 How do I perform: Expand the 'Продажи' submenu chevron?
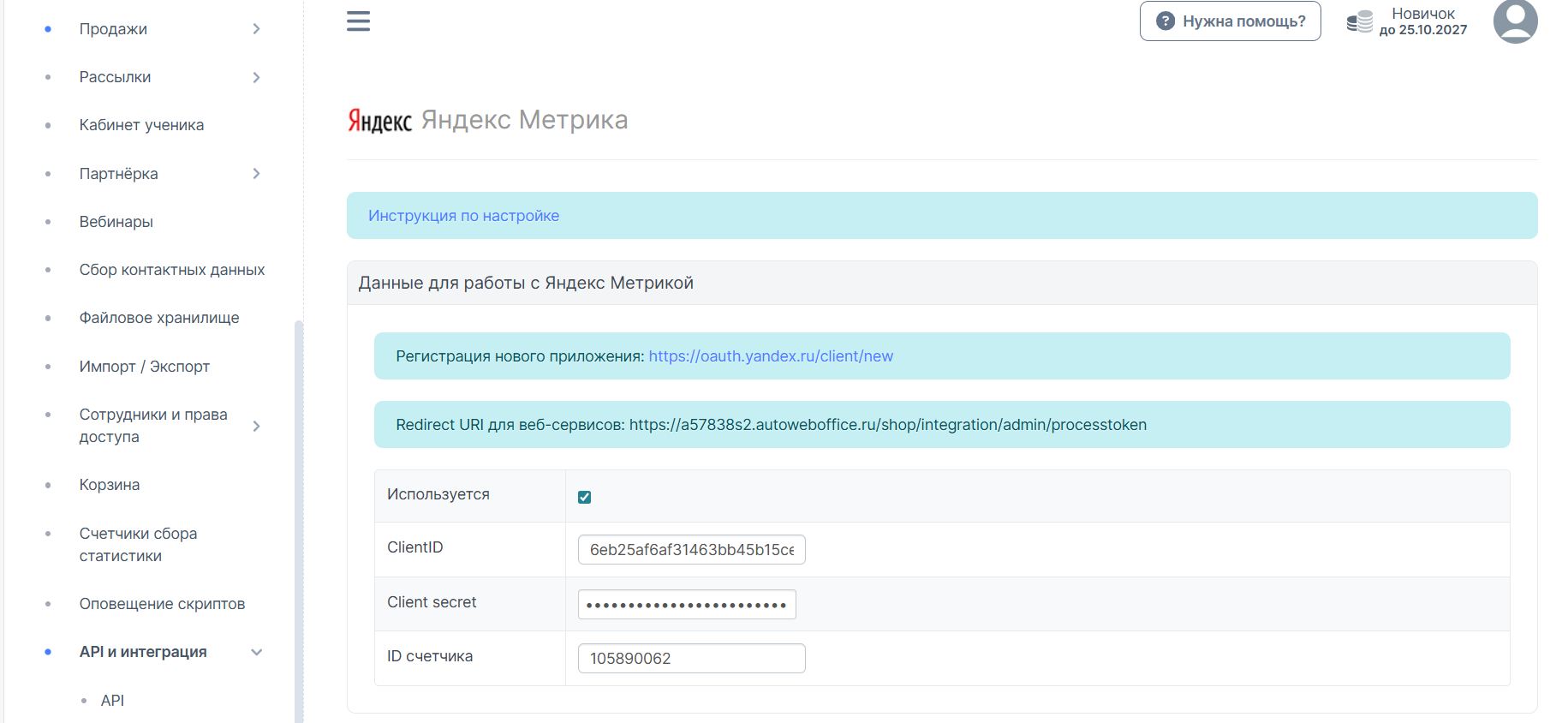coord(256,29)
